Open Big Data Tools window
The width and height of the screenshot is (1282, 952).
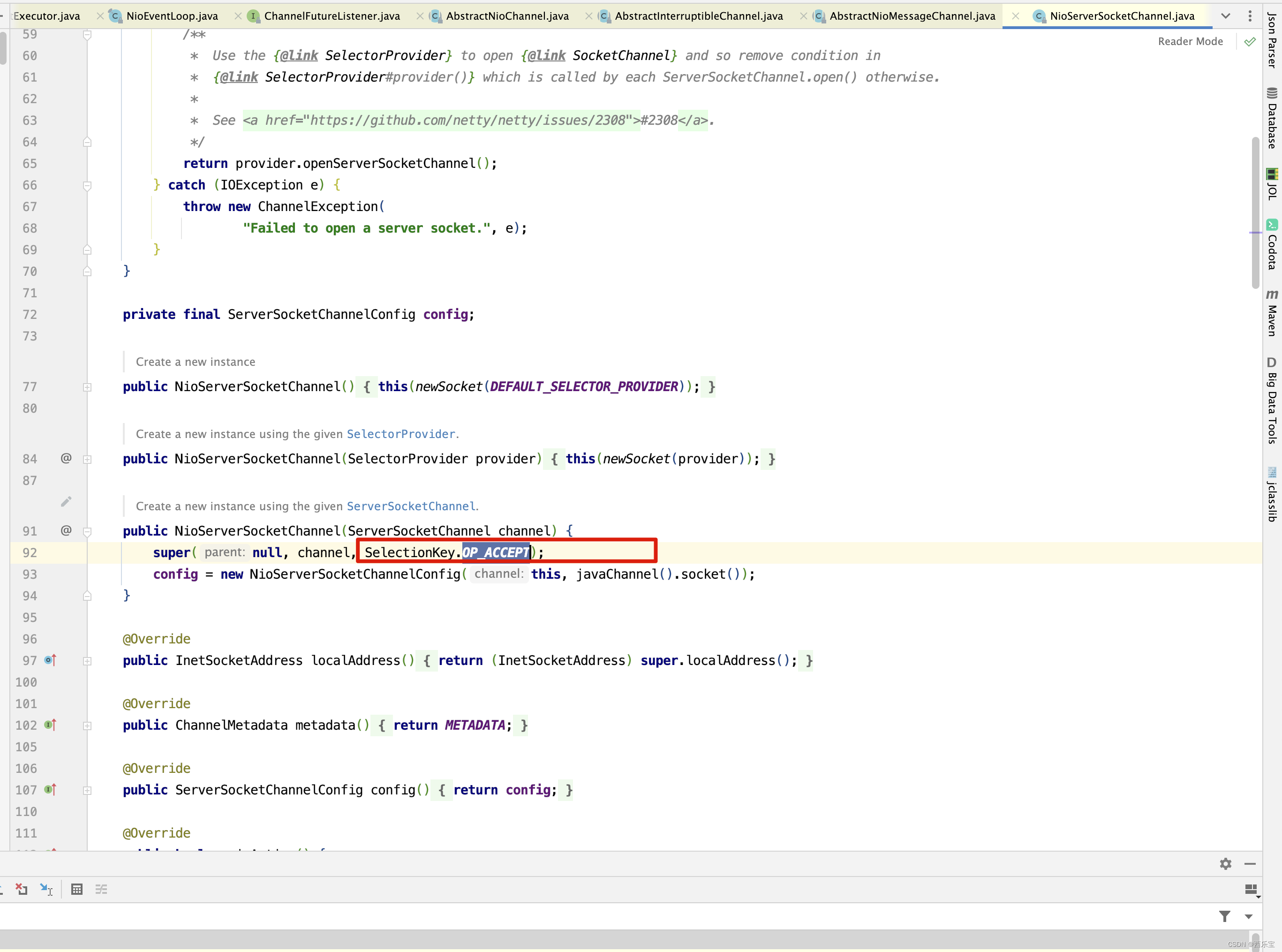[x=1272, y=400]
